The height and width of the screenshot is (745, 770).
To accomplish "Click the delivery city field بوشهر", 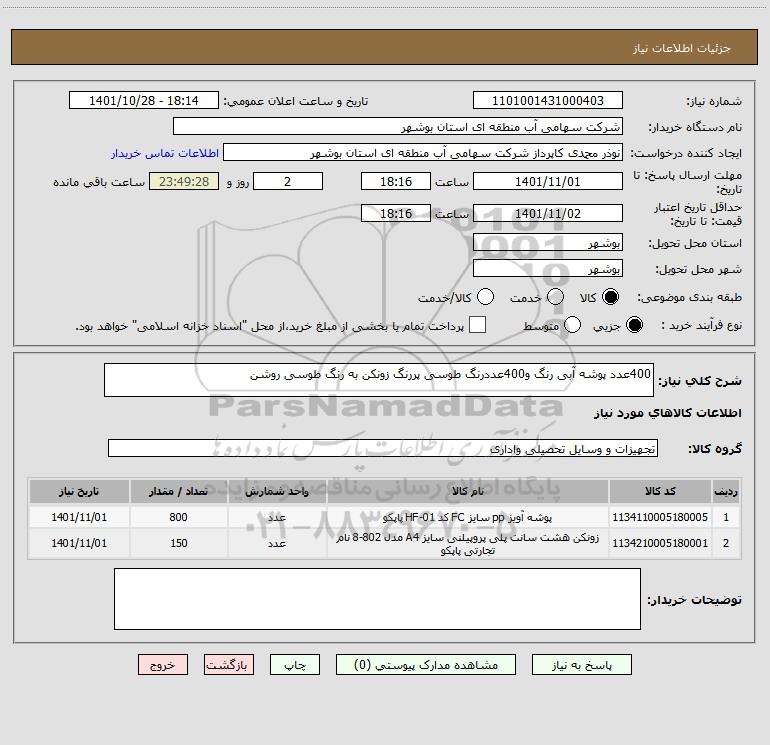I will tap(548, 269).
